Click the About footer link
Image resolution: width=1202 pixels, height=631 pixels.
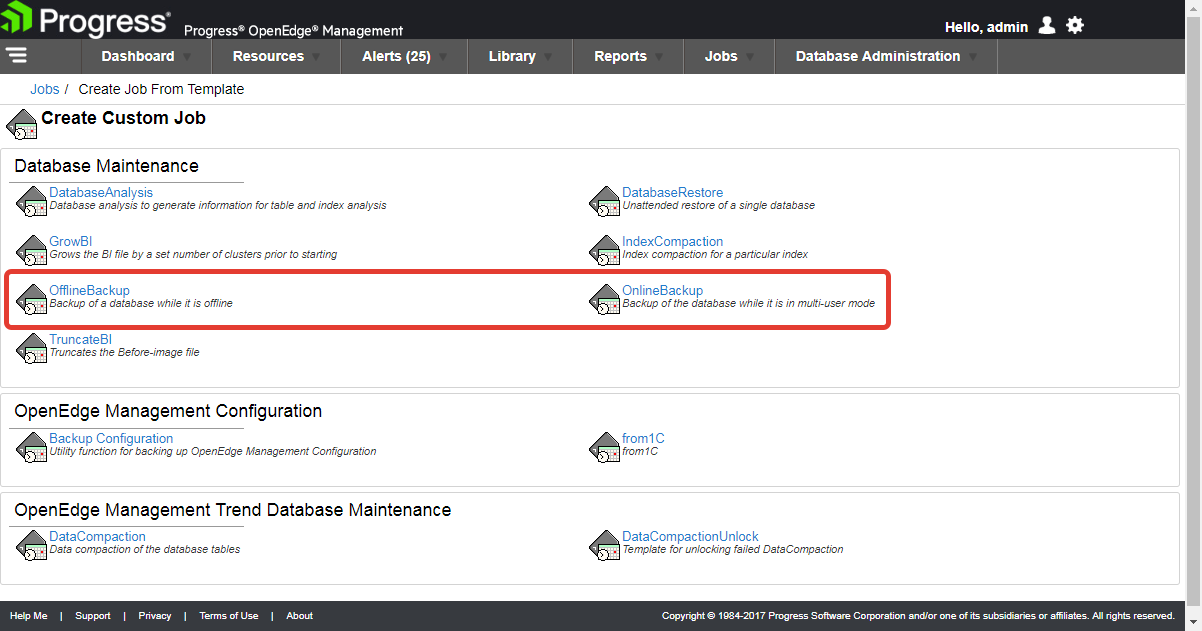tap(300, 616)
